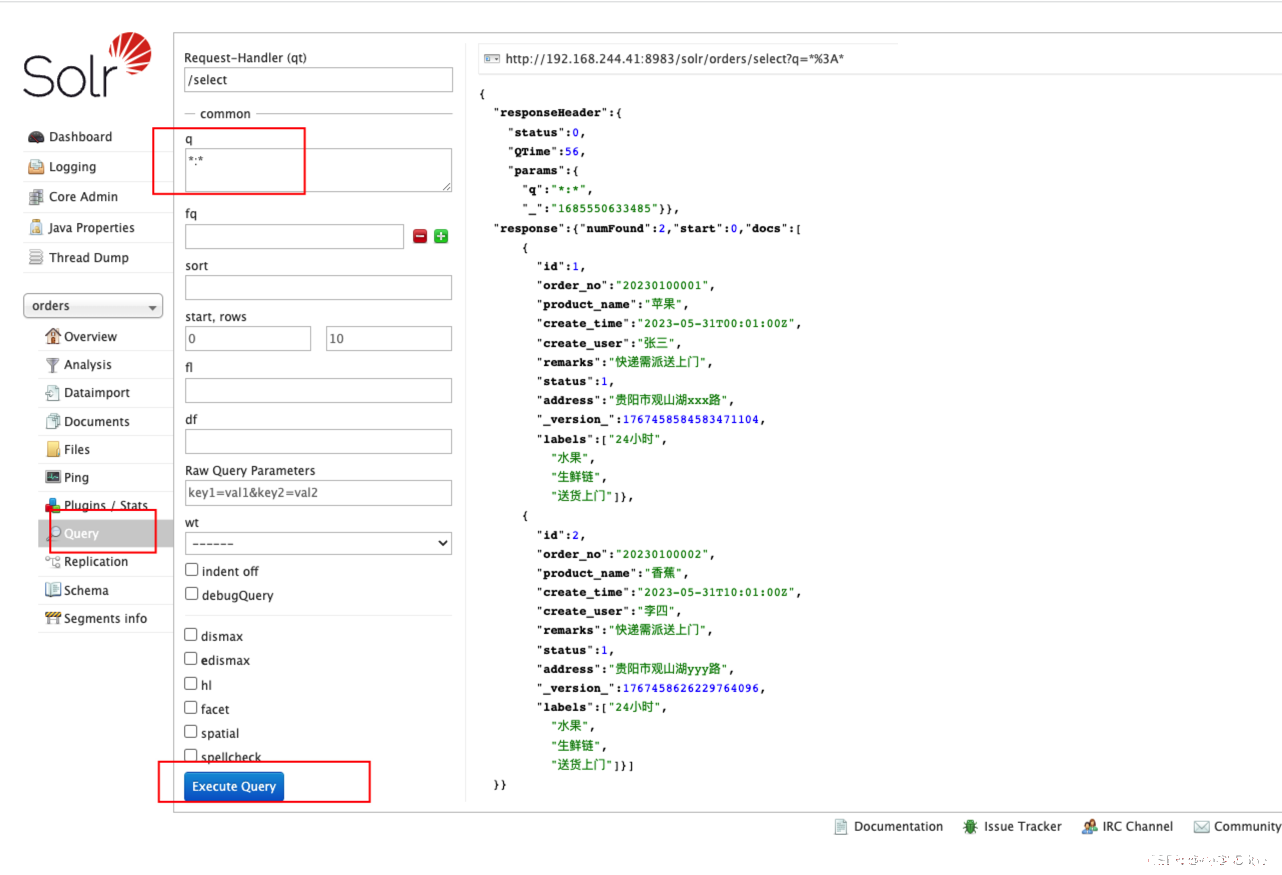Click the Core Admin icon
1282x875 pixels.
tap(36, 197)
